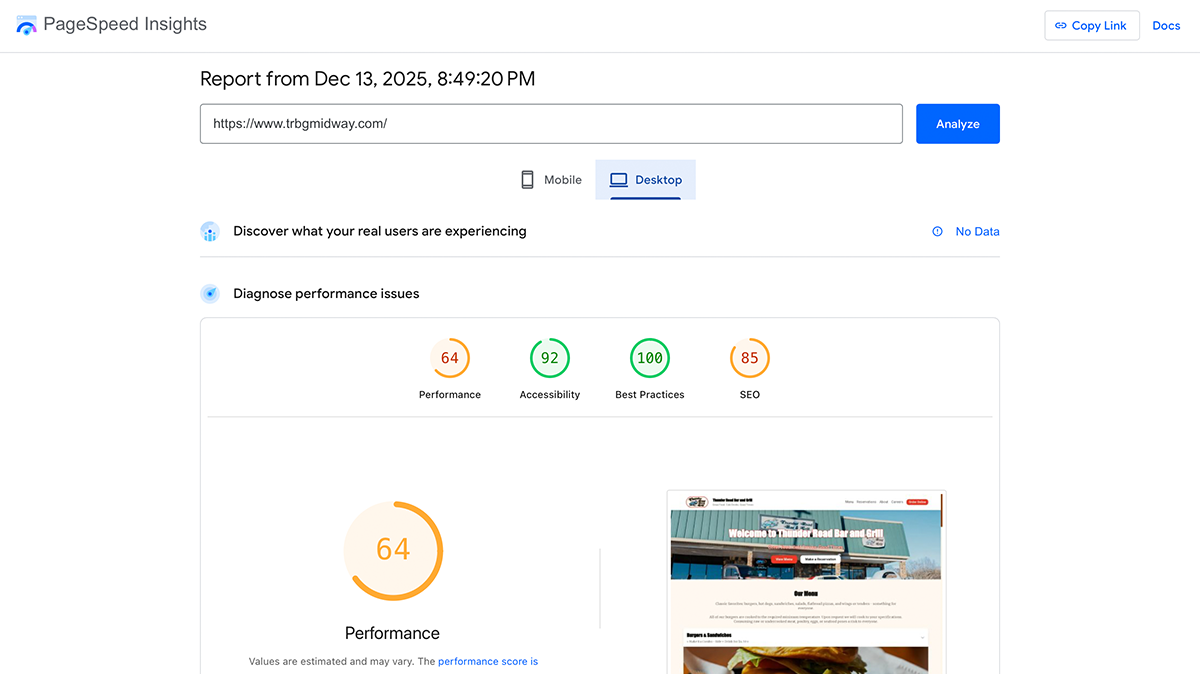Click the PageSpeed Insights rainbow gauge logo
Image resolution: width=1200 pixels, height=674 pixels.
click(25, 24)
